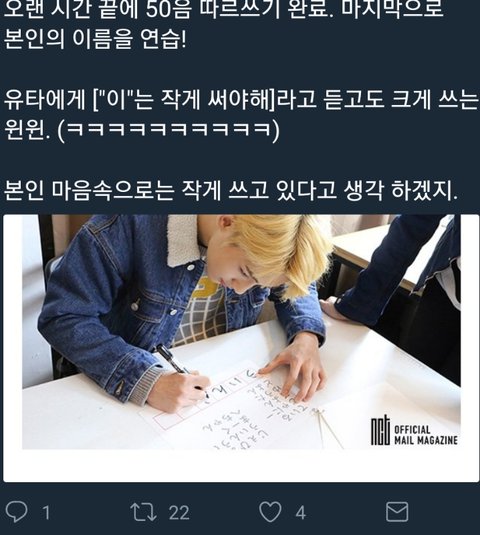Click the top line mentioning 50음 따라쓰기

coord(223,10)
